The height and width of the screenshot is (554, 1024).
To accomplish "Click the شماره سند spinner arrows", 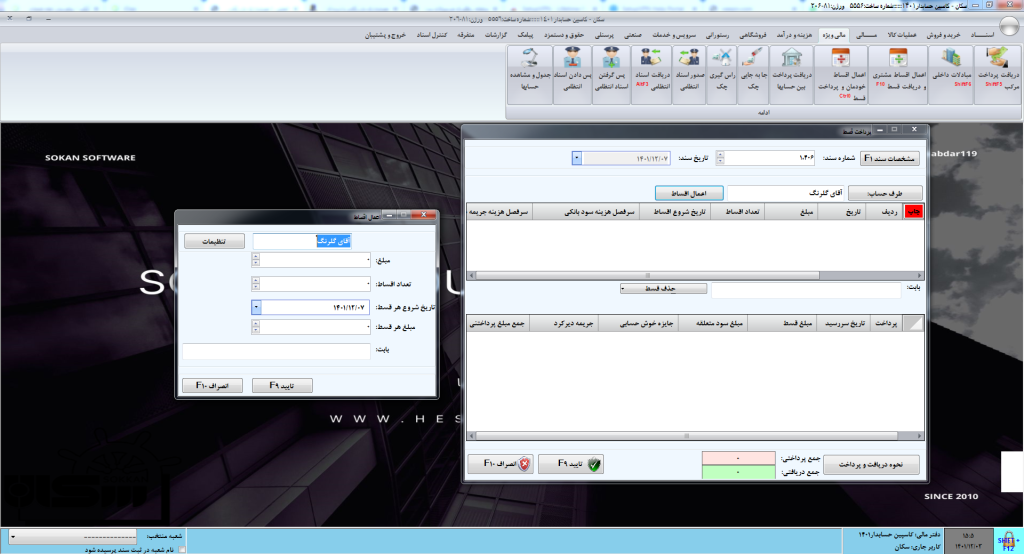I will click(720, 158).
